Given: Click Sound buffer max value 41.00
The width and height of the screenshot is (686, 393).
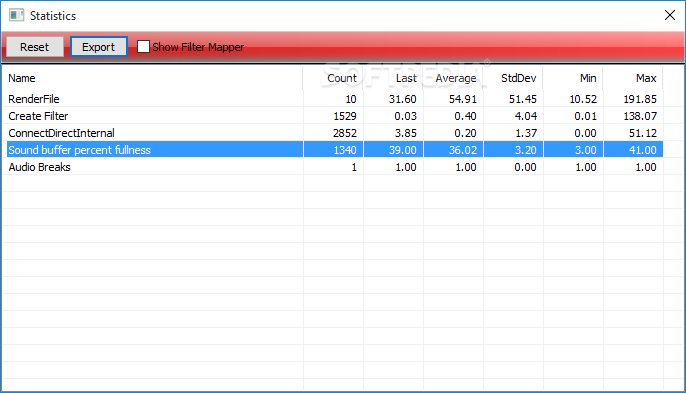Looking at the screenshot, I should [x=643, y=150].
